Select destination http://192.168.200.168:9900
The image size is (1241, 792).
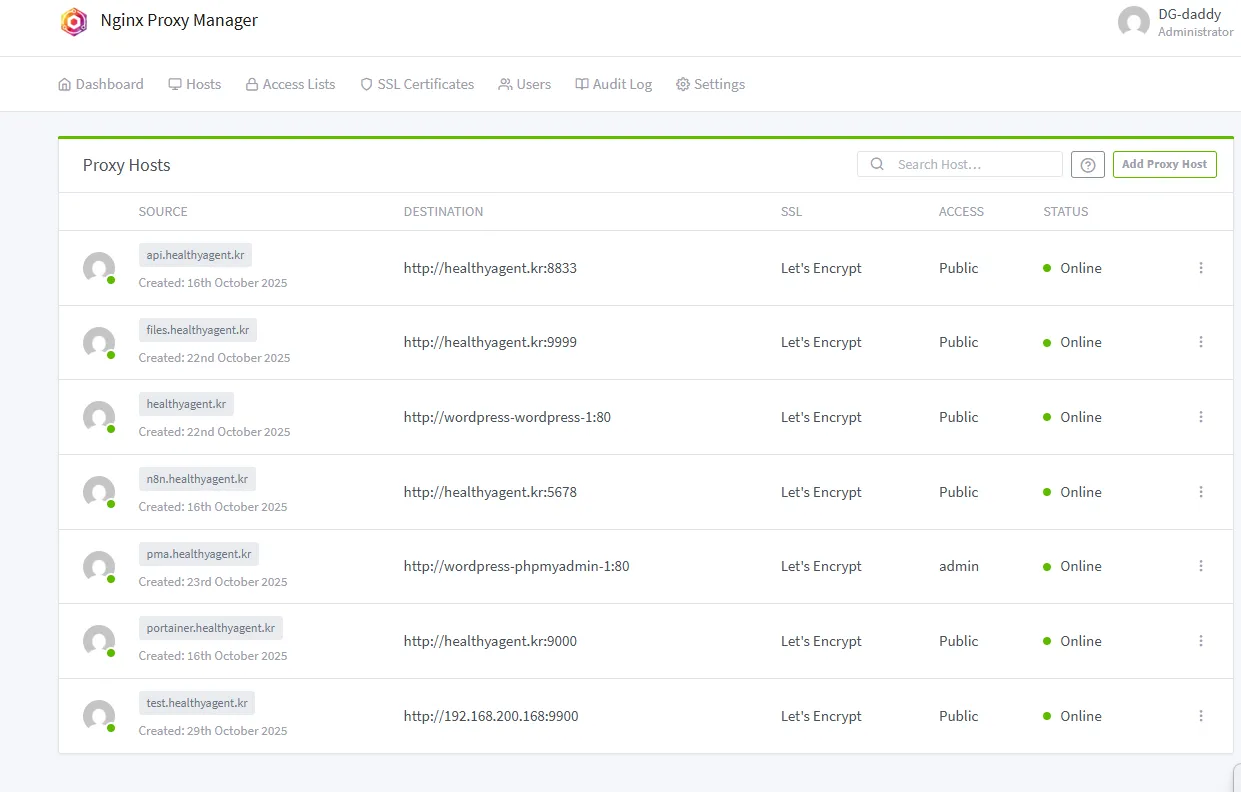(491, 716)
